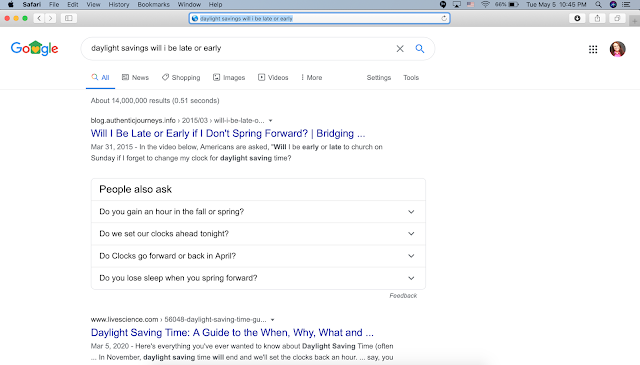The height and width of the screenshot is (365, 640).
Task: Open the Apple menu
Action: click(11, 4)
